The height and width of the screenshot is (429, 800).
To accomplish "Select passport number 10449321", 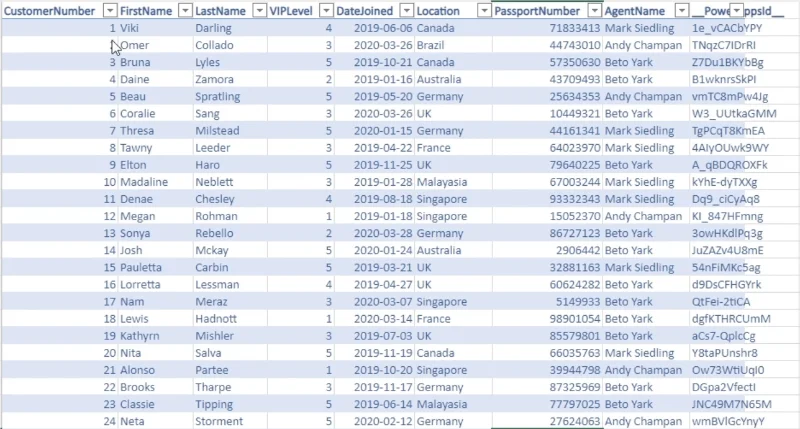I will point(547,113).
